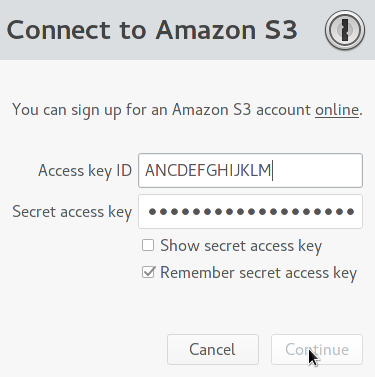
Task: Click the gray dialog header bar
Action: tap(187, 30)
